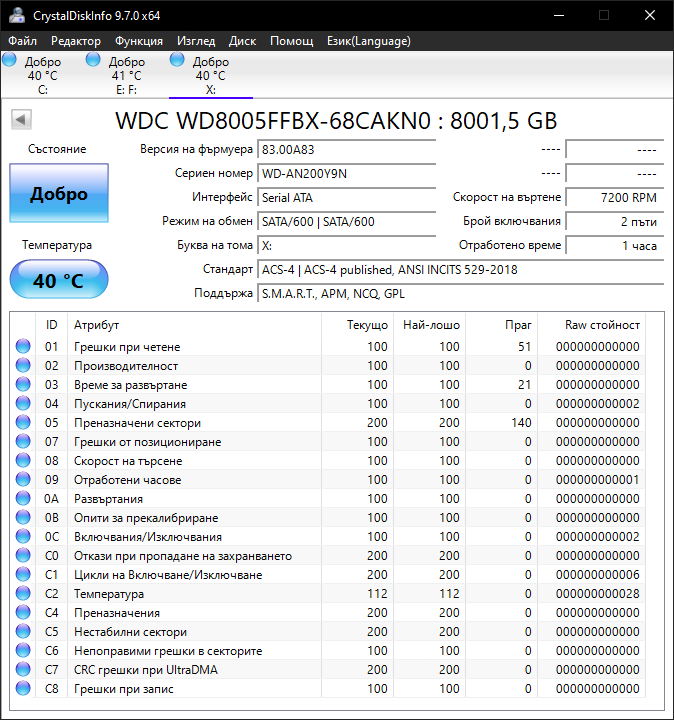Screen dimensions: 674x720
Task: Click the blue status circle for disk X:
Action: point(177,59)
